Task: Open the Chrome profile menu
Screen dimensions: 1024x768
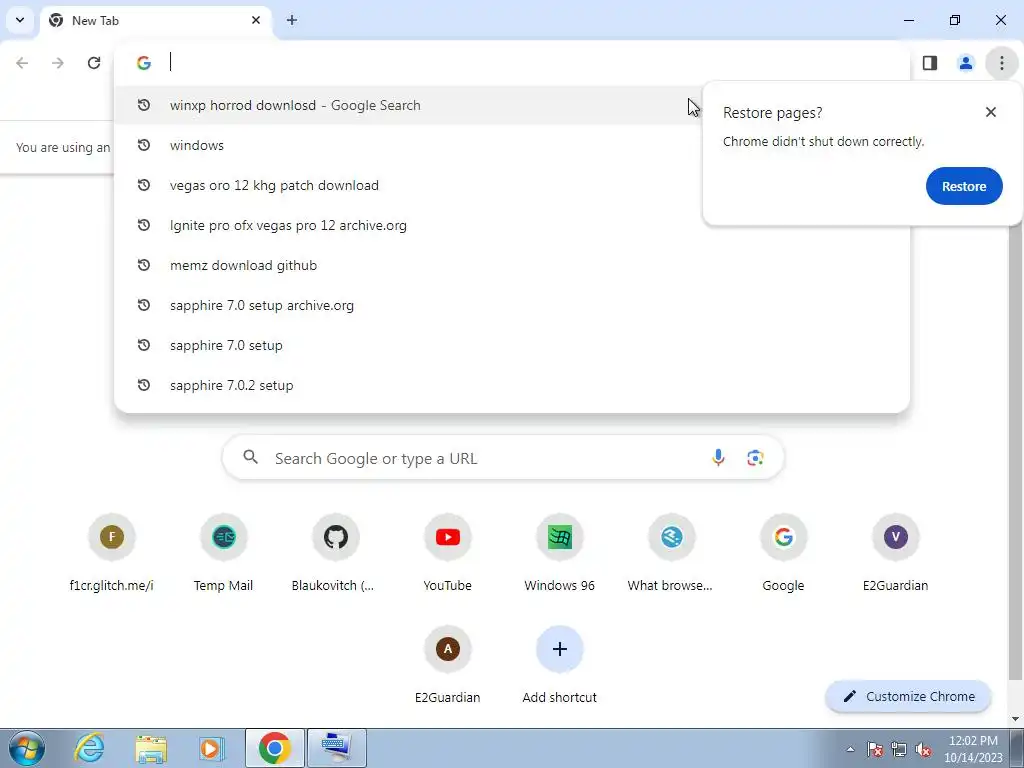Action: [966, 63]
